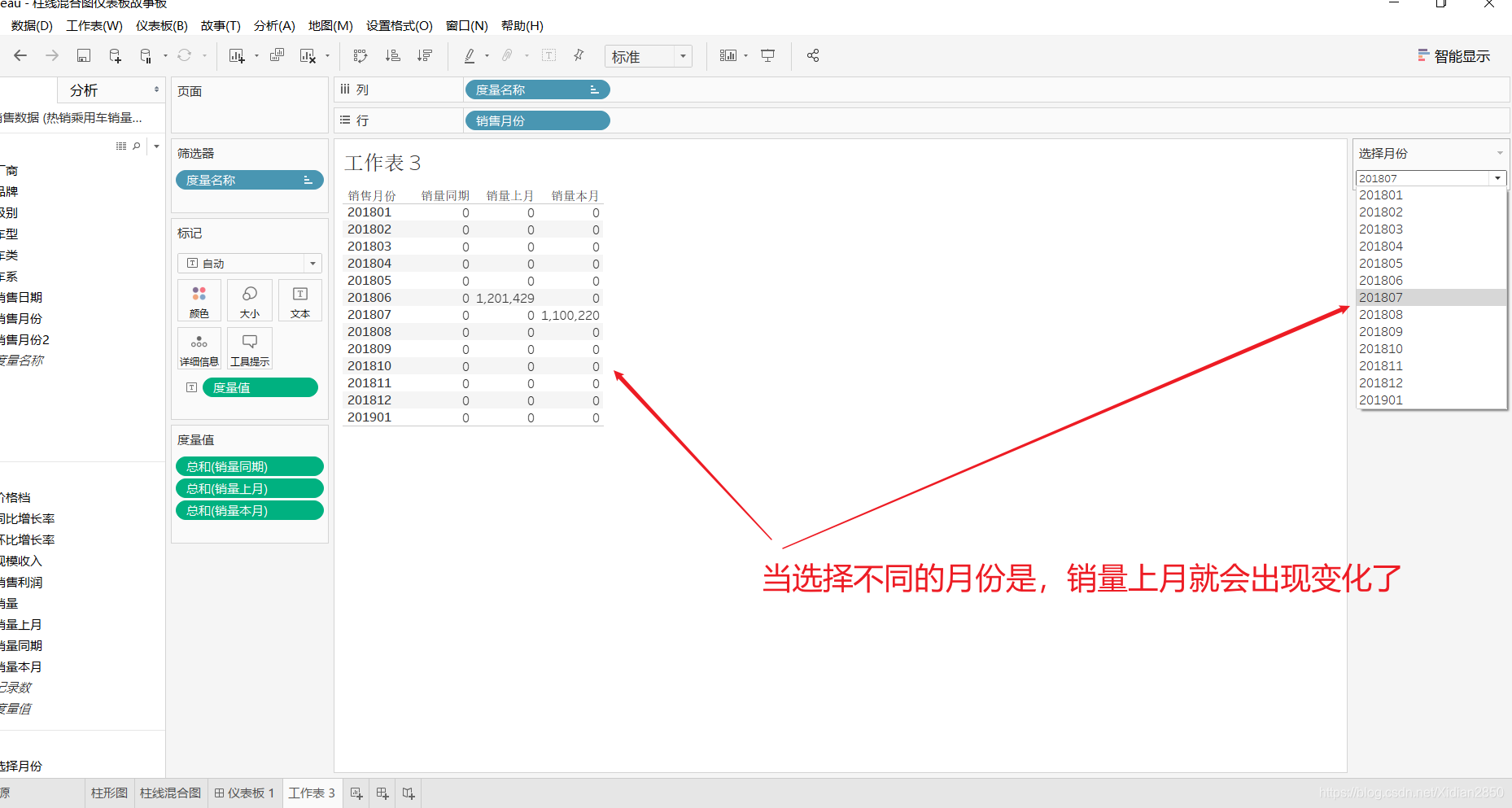
Task: Select the 工作表 3 tab
Action: click(x=312, y=793)
